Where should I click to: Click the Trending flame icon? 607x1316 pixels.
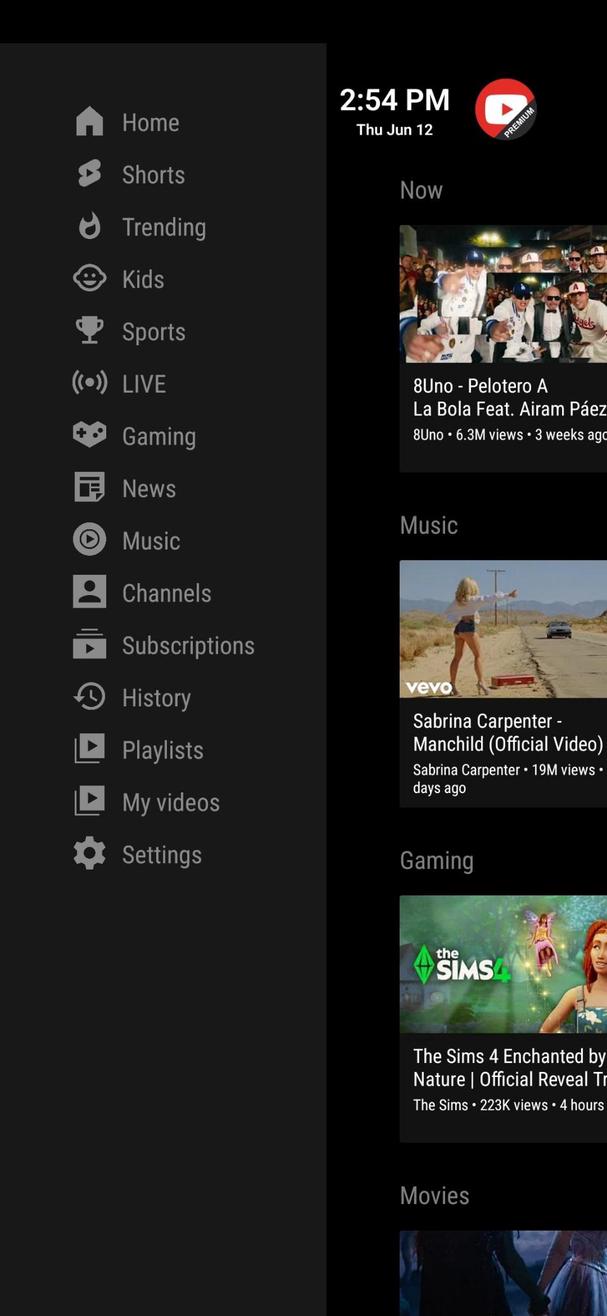89,227
